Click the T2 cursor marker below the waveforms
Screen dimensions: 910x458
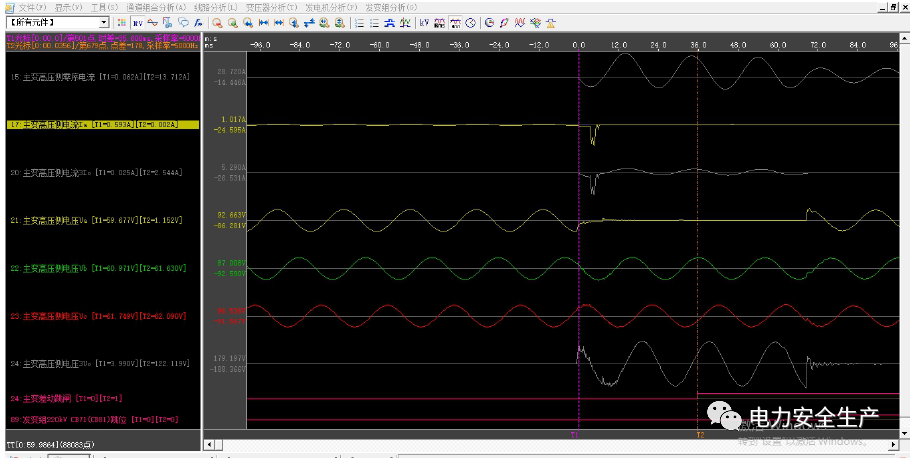coord(700,434)
